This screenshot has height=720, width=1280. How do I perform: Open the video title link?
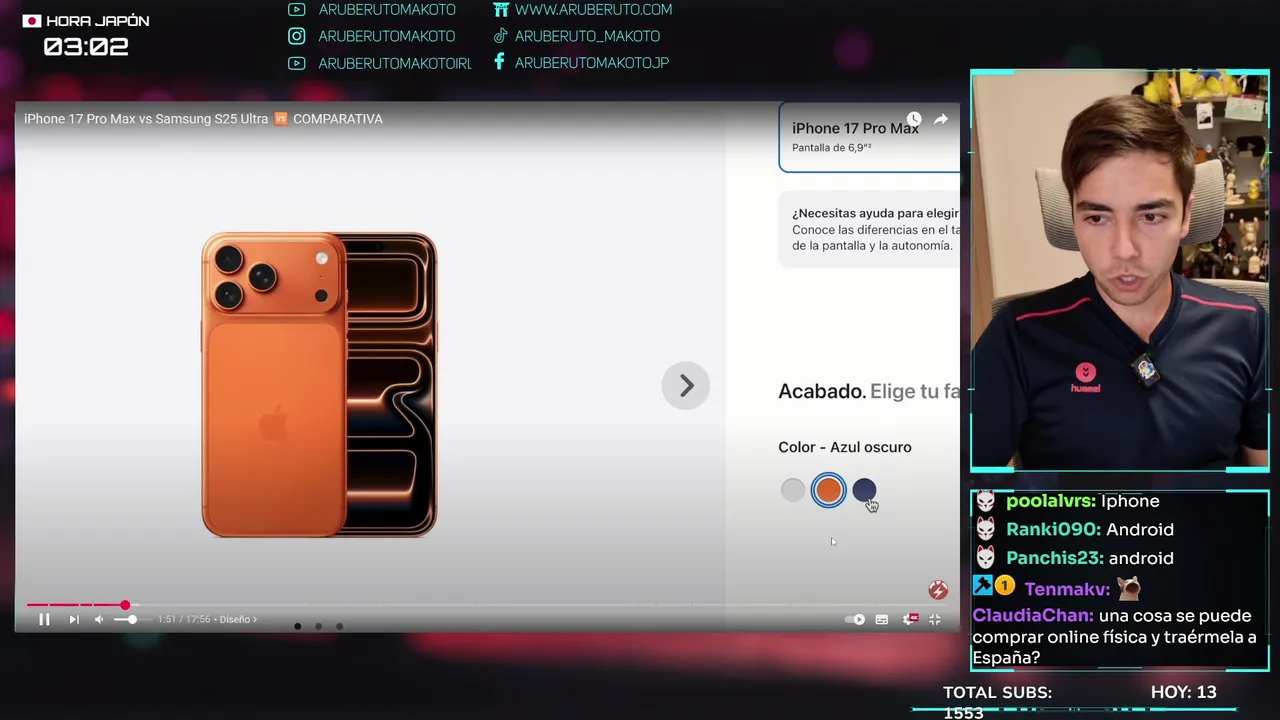pos(203,119)
